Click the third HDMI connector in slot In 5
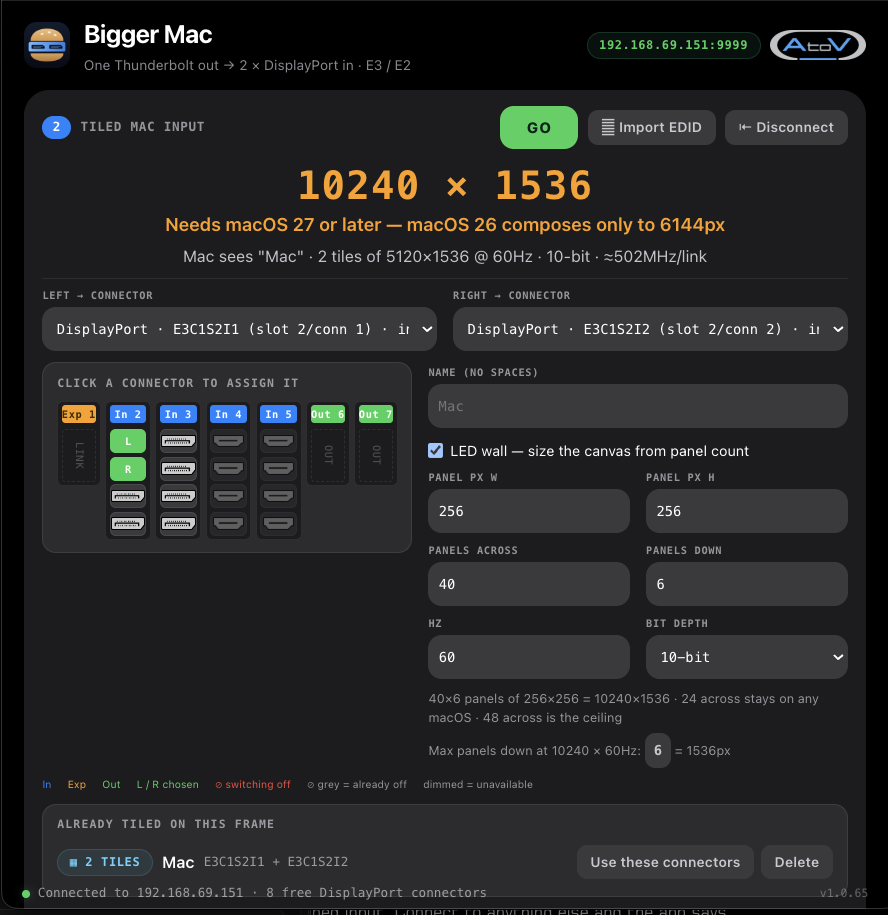Screen dimensions: 888x915 [278, 496]
